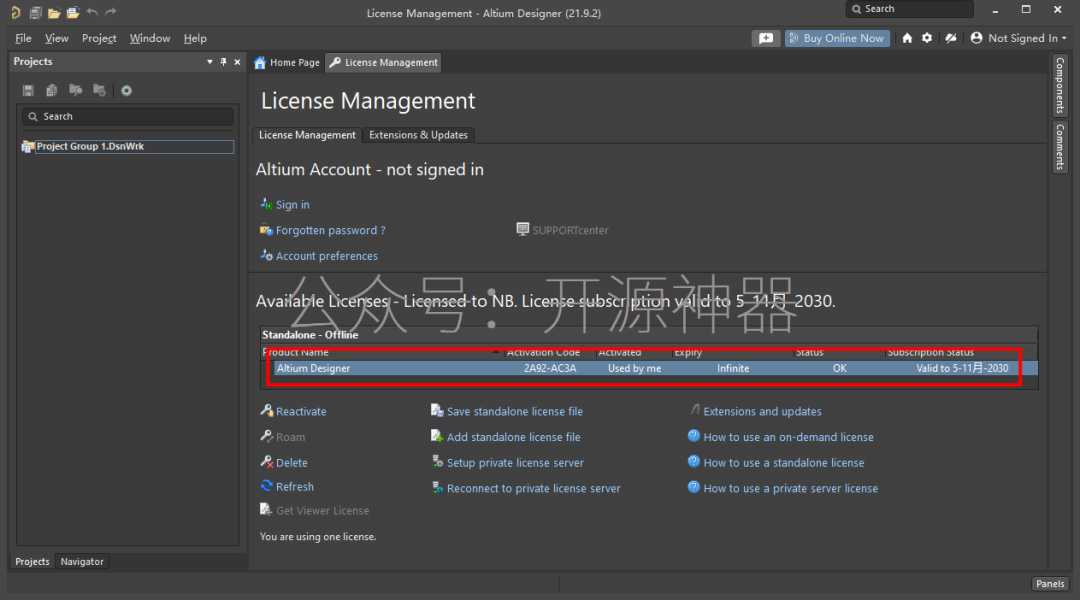
Task: Select the Altium Designer license row
Action: pyautogui.click(x=650, y=369)
